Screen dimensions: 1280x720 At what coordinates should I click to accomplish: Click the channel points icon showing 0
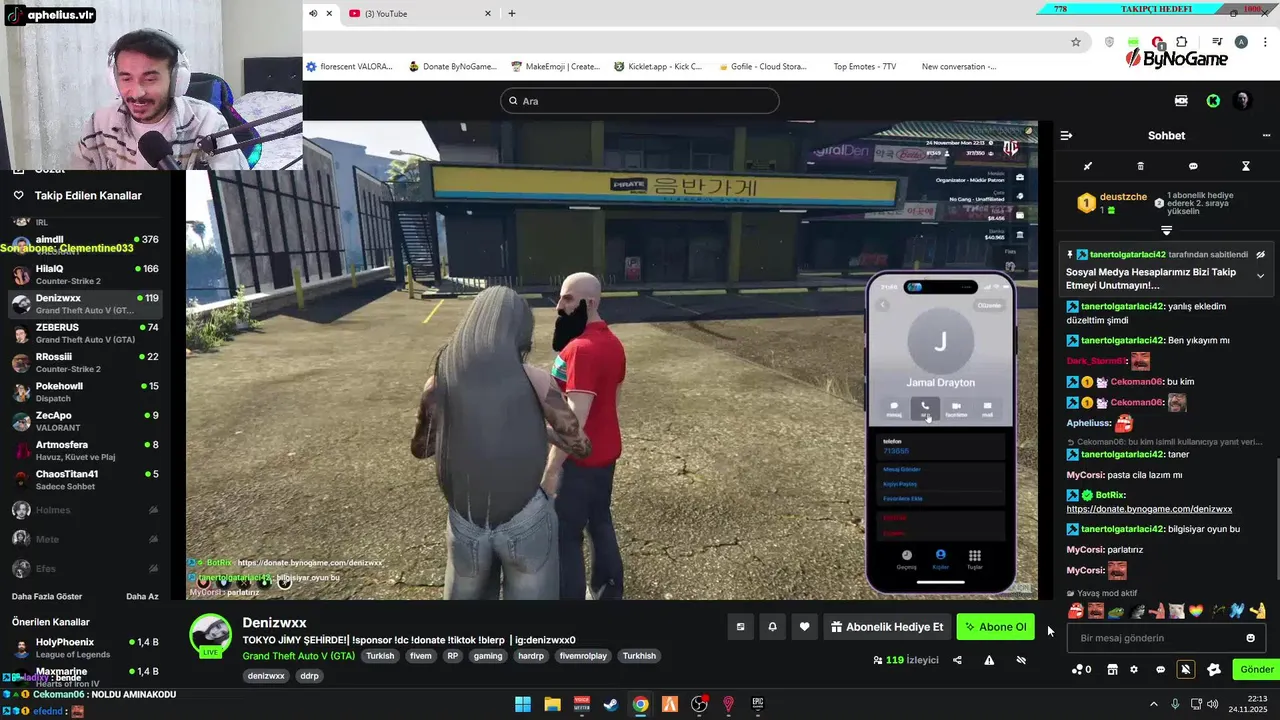(x=1081, y=670)
